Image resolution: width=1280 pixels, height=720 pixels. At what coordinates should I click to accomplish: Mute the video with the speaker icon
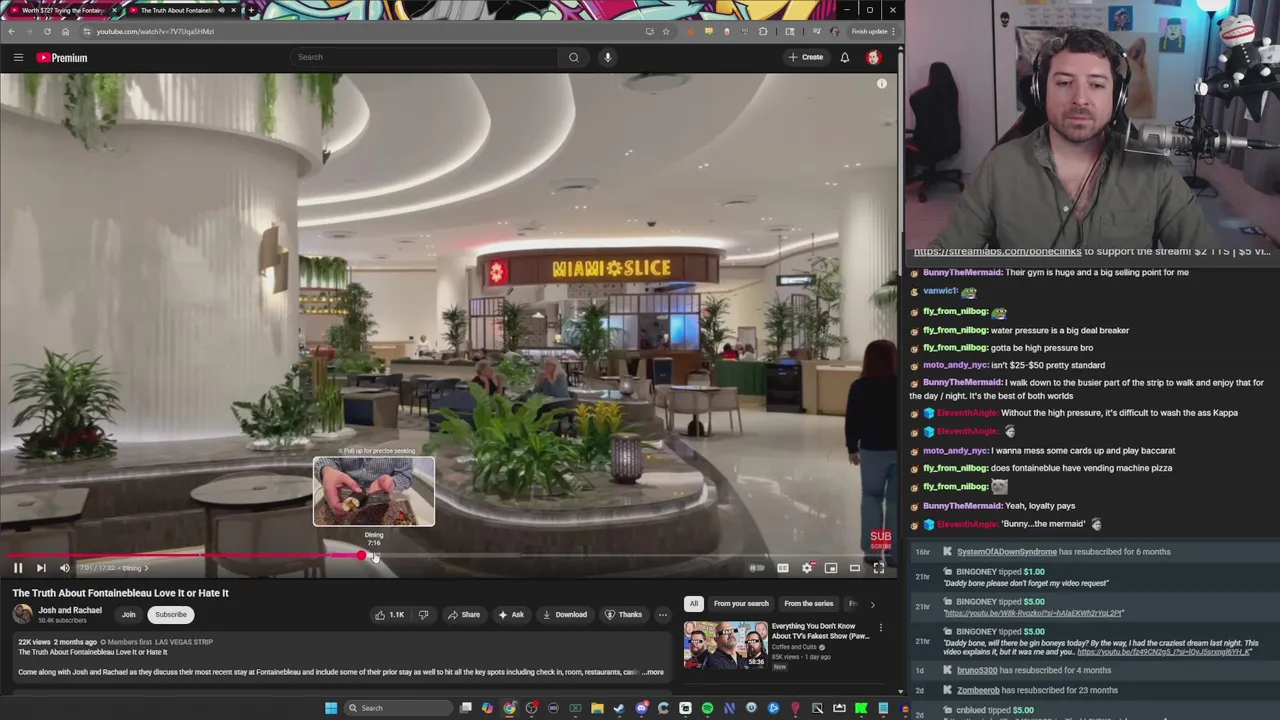65,568
